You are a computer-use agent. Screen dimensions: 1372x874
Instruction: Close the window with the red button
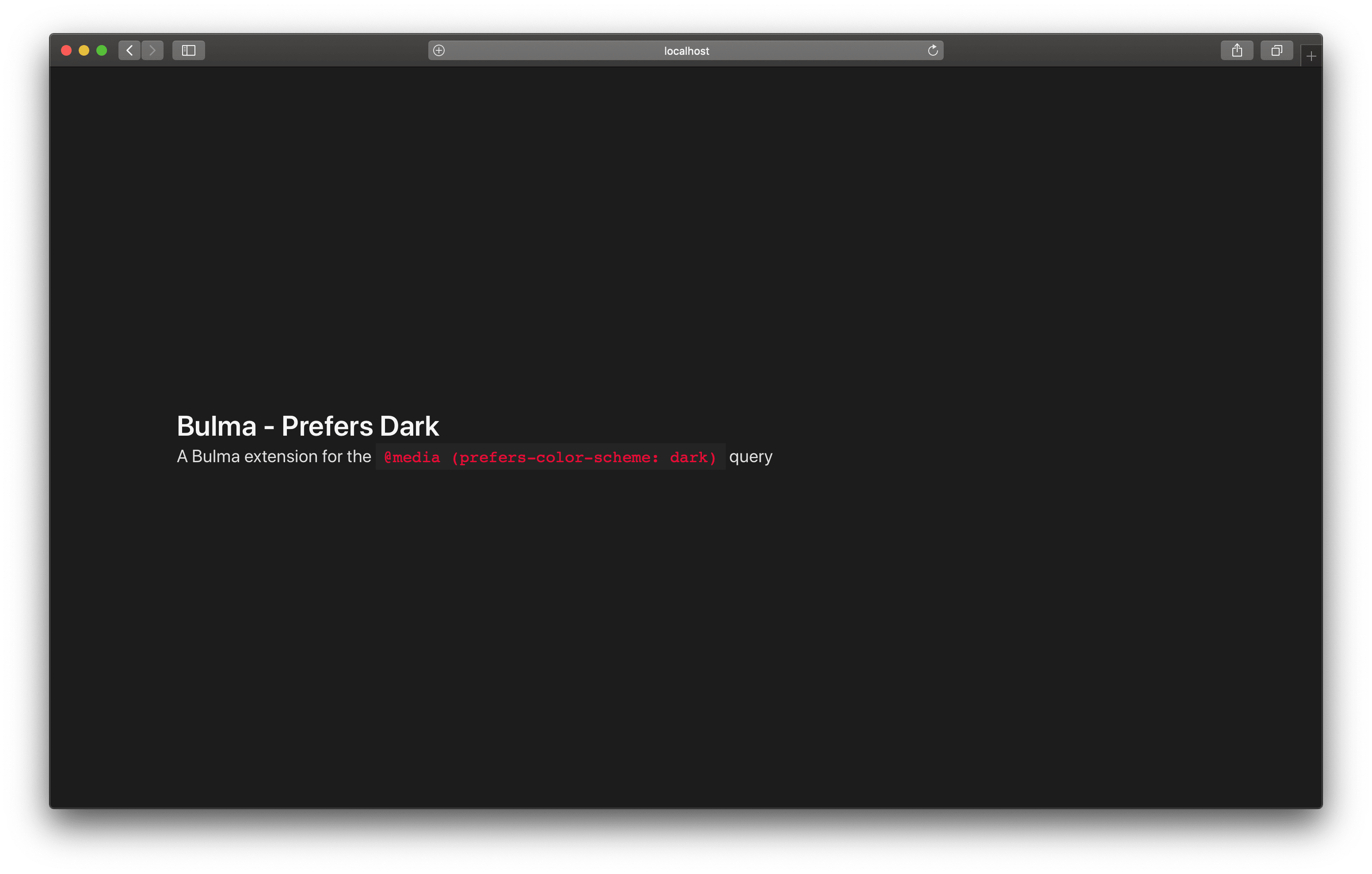coord(66,50)
